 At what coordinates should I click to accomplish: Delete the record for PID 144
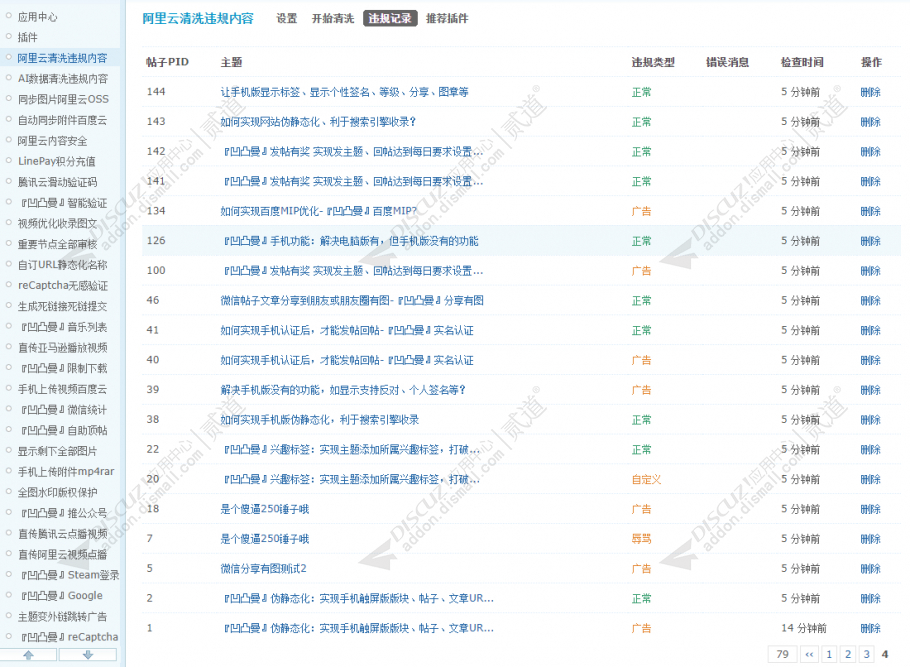(x=871, y=92)
